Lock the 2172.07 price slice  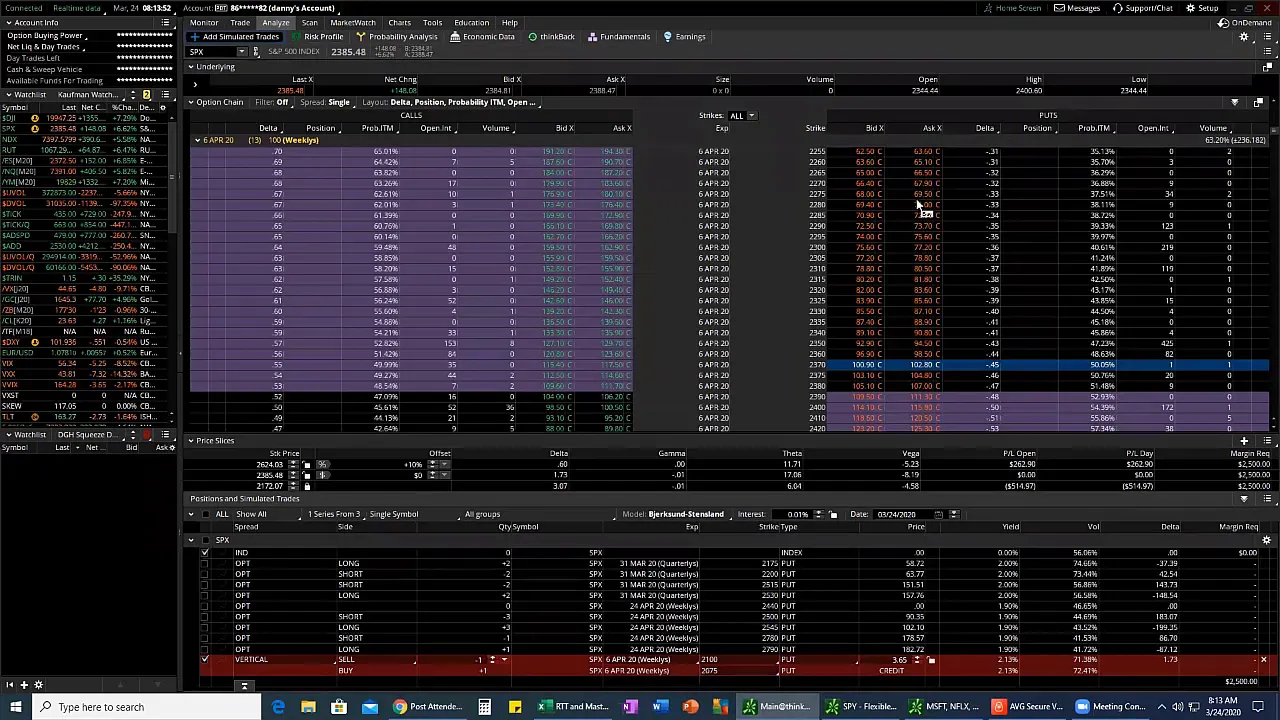[x=307, y=487]
